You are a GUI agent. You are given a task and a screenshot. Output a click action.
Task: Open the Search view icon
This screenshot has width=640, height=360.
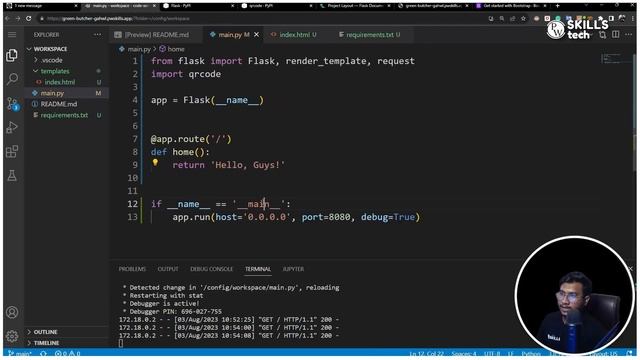[12, 79]
